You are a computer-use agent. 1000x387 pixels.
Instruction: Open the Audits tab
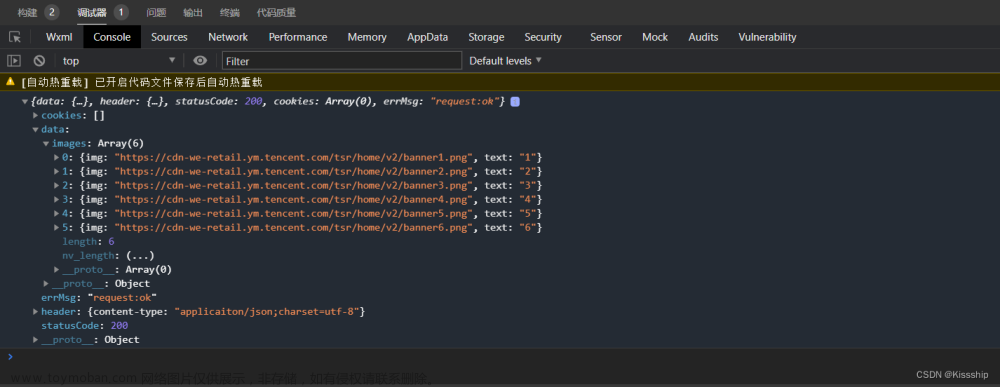point(703,37)
